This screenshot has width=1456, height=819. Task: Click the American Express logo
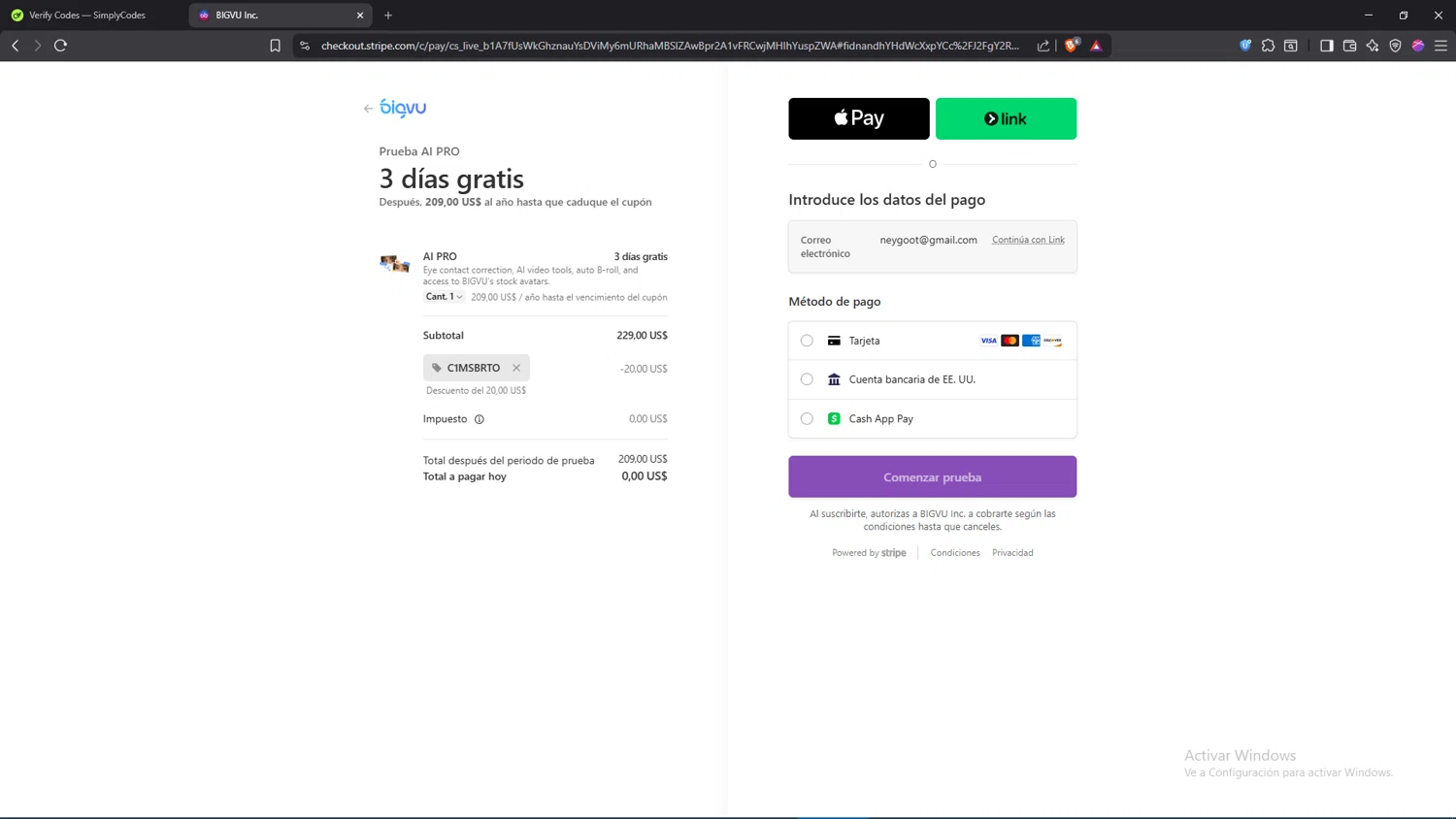pyautogui.click(x=1031, y=341)
